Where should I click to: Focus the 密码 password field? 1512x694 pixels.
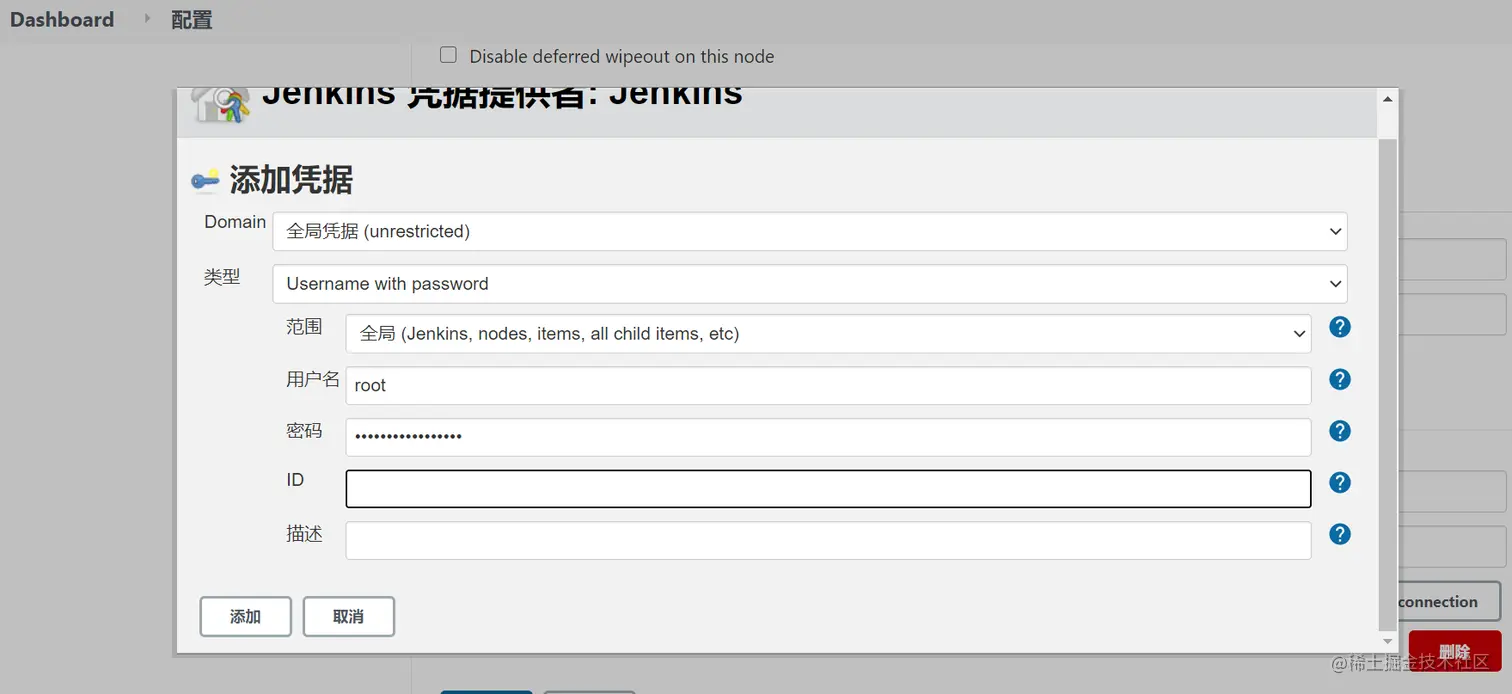click(828, 437)
